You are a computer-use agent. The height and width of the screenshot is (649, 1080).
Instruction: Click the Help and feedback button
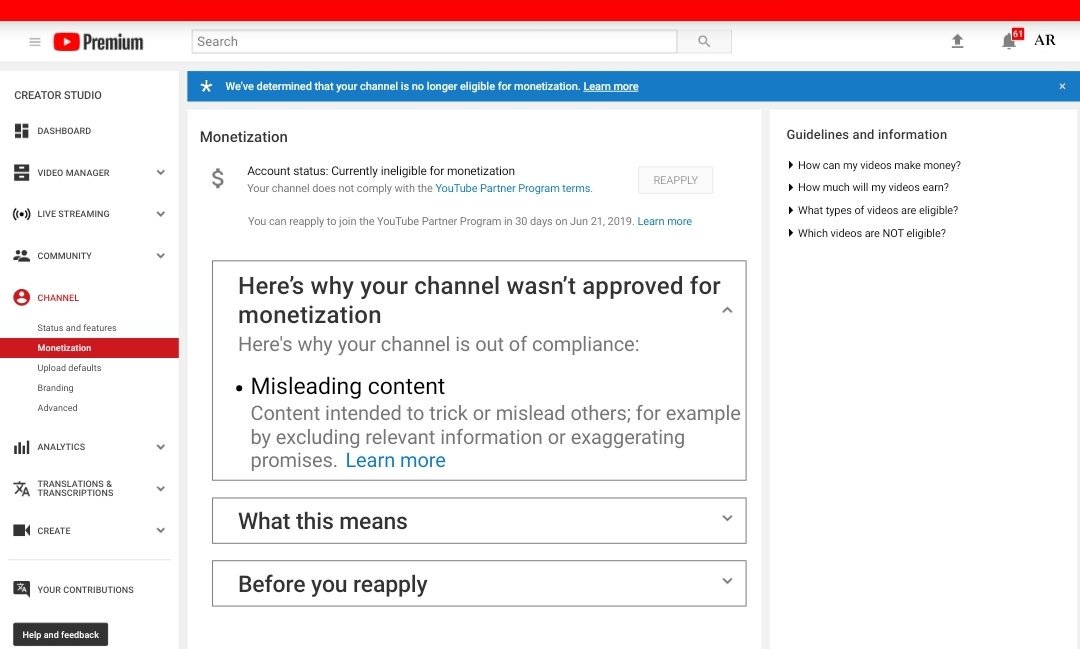click(x=61, y=635)
